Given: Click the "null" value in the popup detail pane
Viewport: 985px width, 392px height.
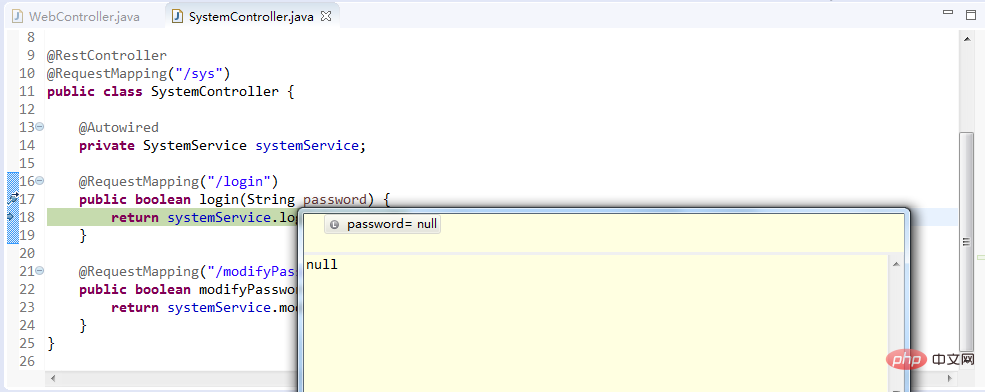Looking at the screenshot, I should click(x=322, y=264).
